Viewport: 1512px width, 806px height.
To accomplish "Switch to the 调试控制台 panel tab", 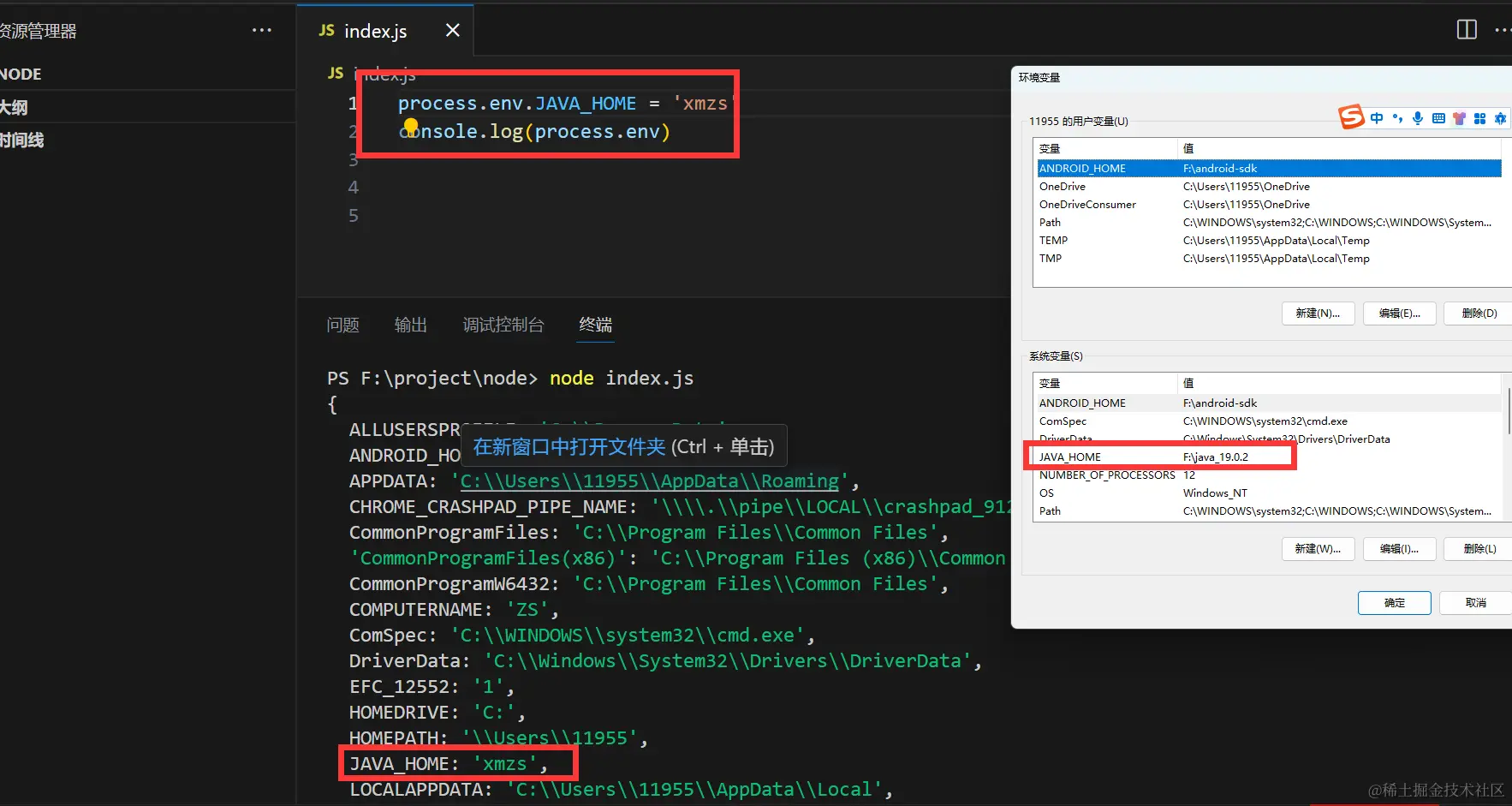I will point(503,325).
